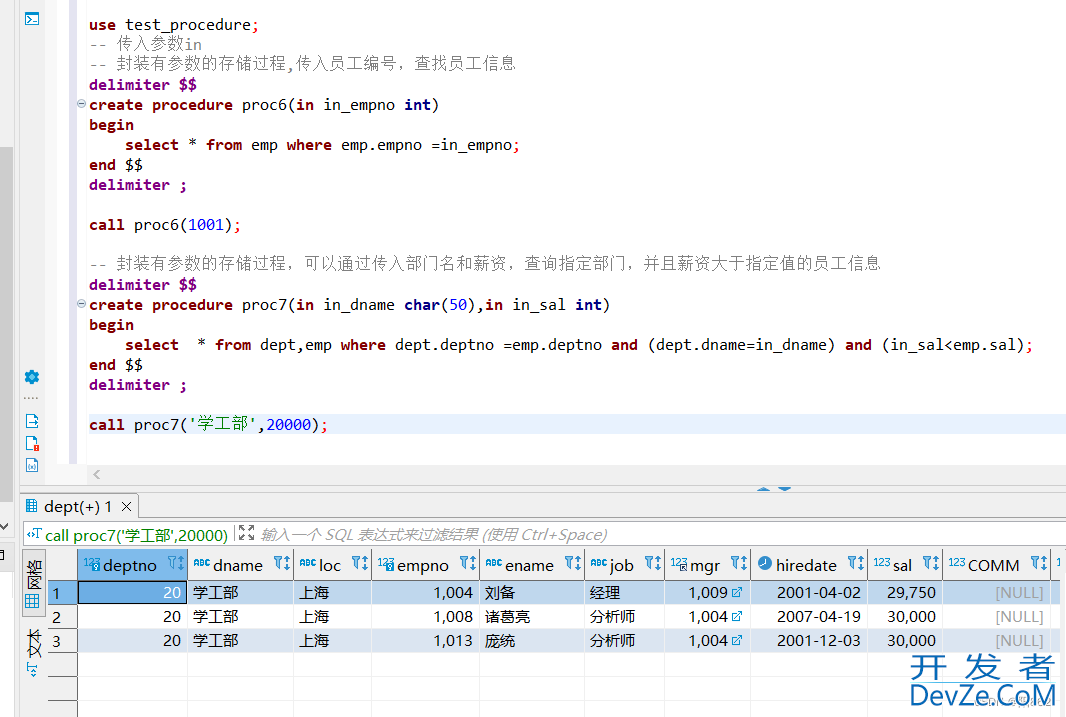The height and width of the screenshot is (717, 1066).
Task: Open the SQL console terminal icon
Action: 32,19
